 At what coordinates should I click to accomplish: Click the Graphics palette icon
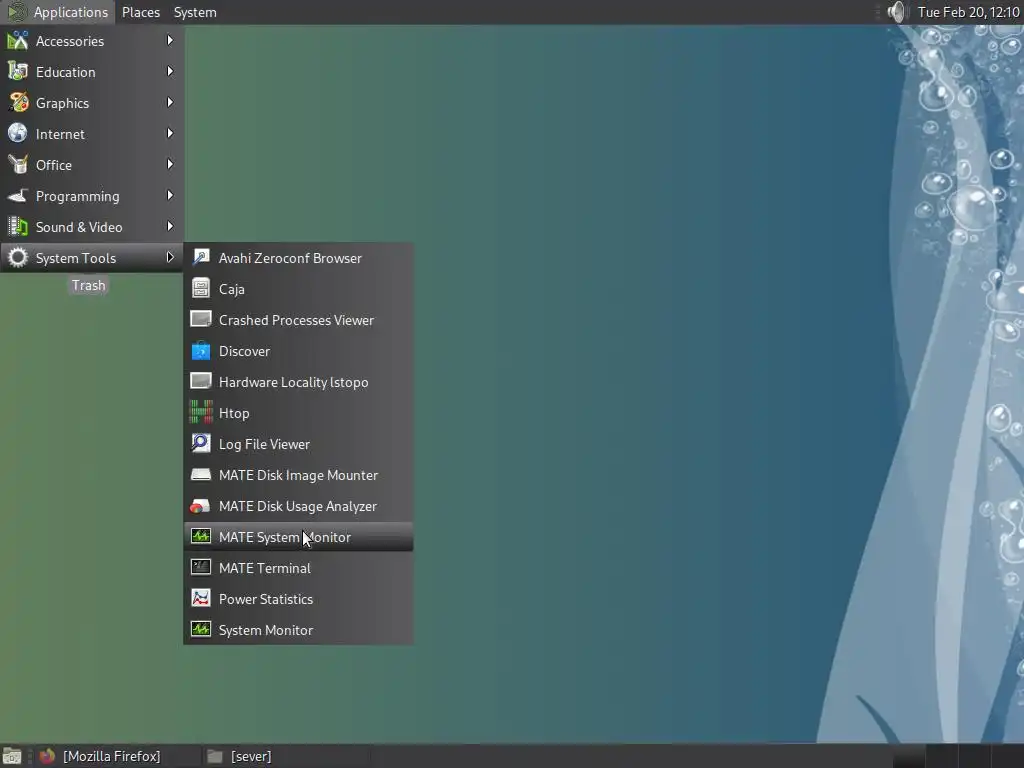(x=18, y=103)
